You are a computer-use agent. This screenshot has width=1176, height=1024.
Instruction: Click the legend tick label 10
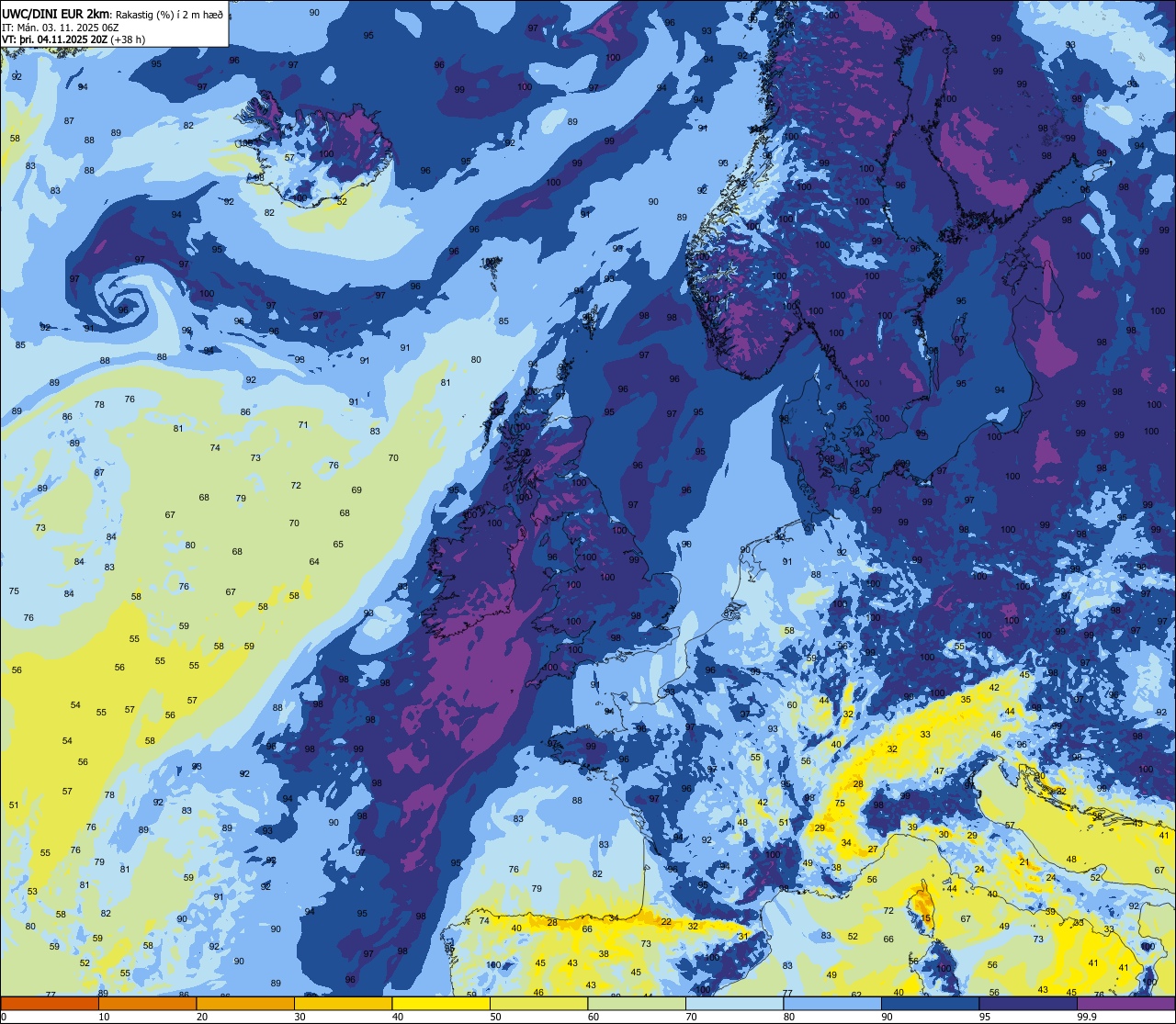104,1017
